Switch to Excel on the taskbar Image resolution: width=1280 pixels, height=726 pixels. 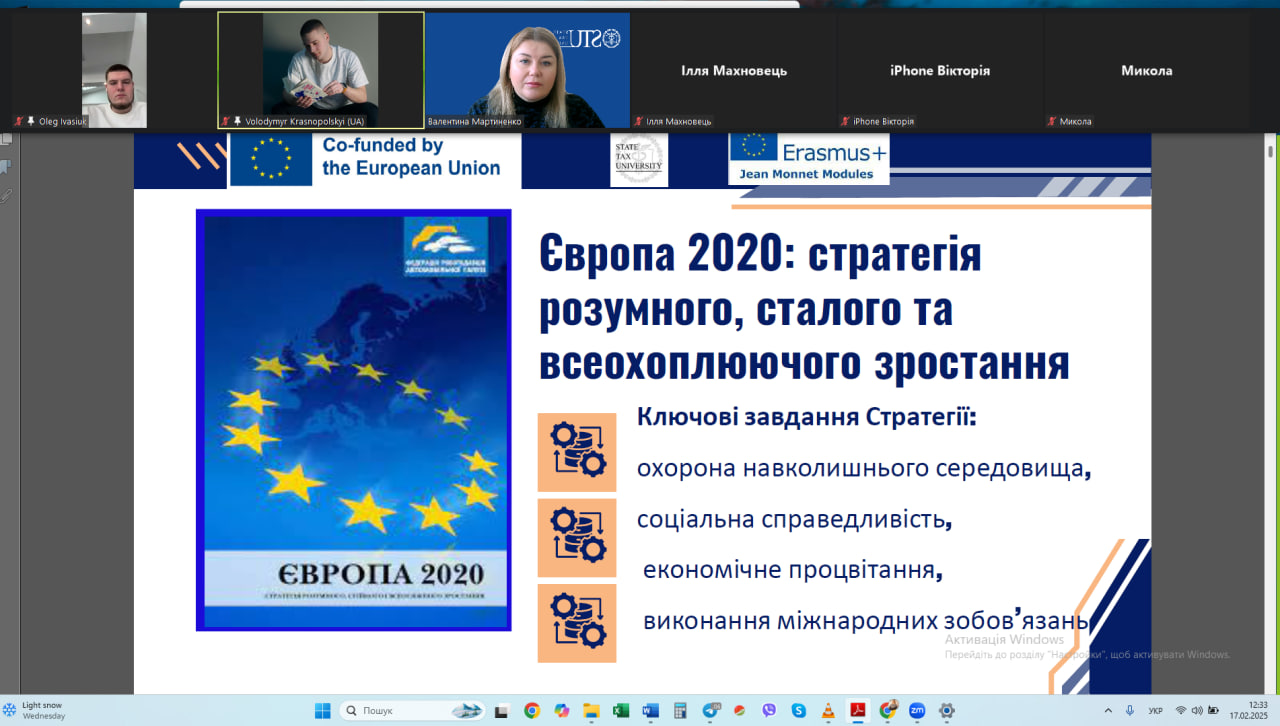point(620,711)
